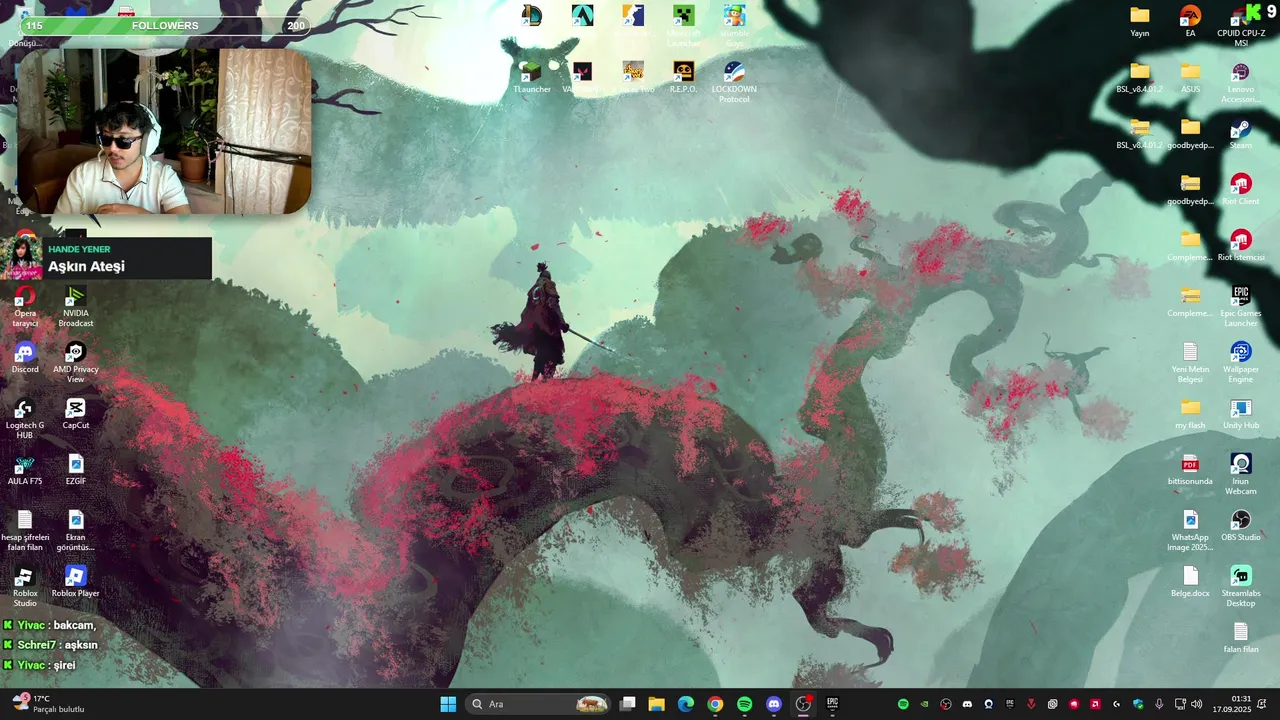1280x720 pixels.
Task: Click the Aşkın Ateşi now-playing widget
Action: [106, 258]
